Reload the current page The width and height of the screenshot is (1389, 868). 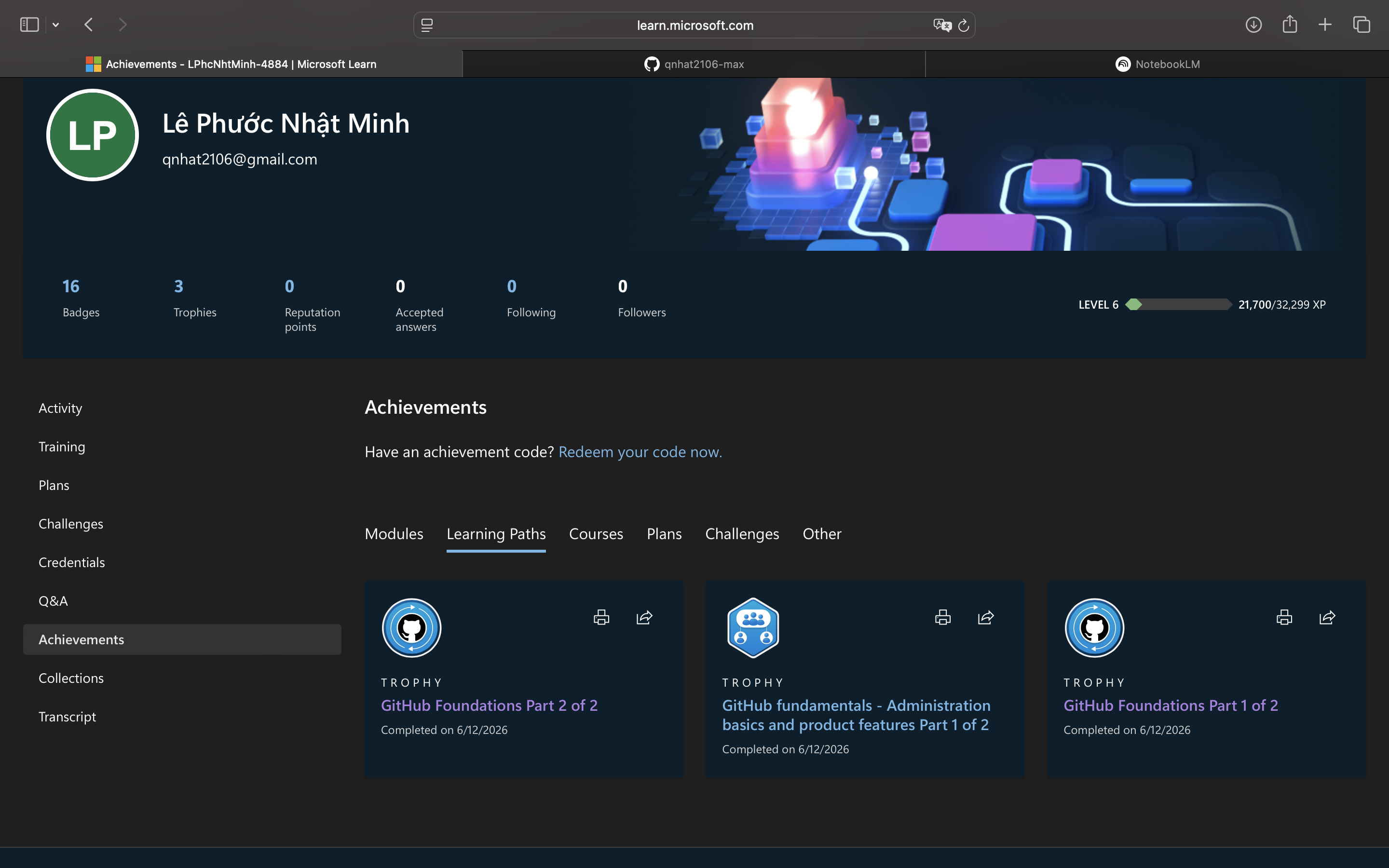[964, 25]
